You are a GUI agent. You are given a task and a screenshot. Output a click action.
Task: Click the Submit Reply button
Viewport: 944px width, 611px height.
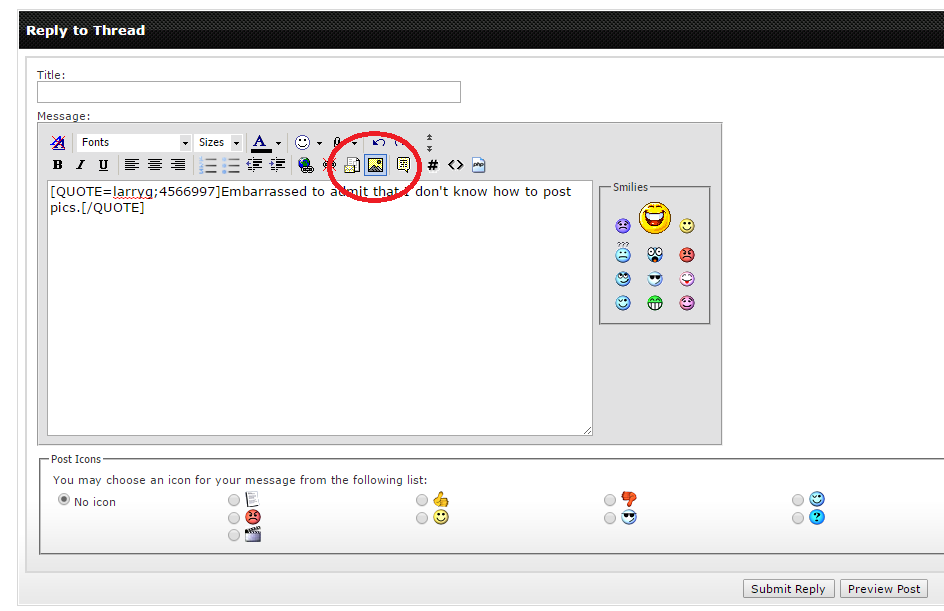coord(788,589)
